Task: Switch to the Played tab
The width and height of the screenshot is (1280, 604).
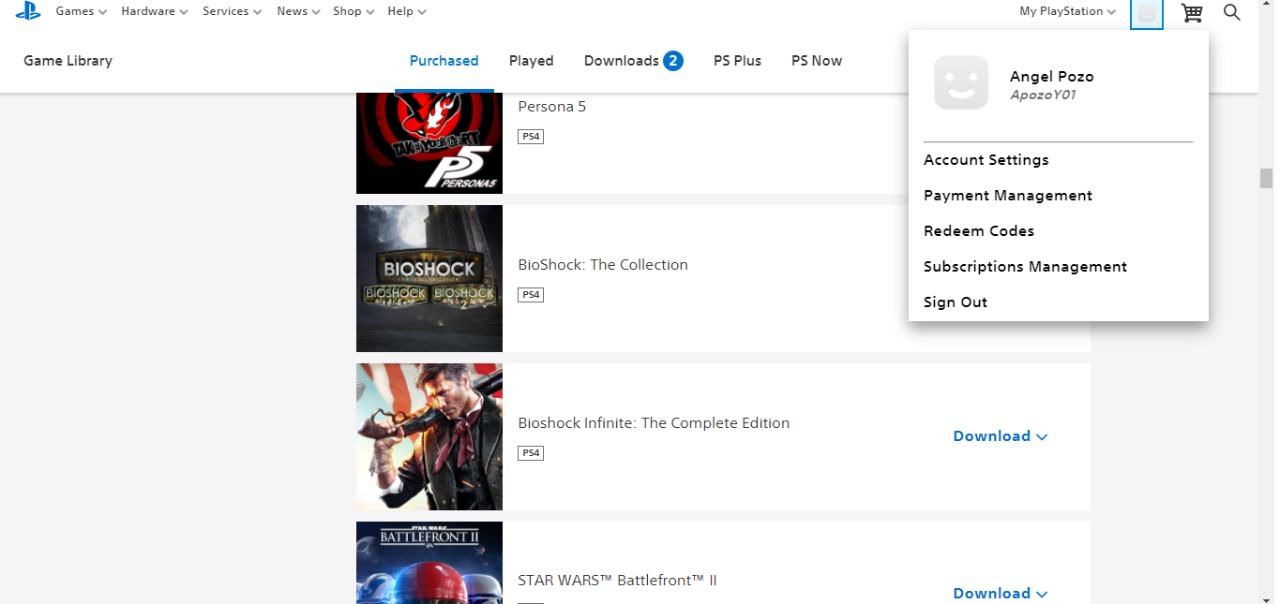Action: [x=531, y=61]
